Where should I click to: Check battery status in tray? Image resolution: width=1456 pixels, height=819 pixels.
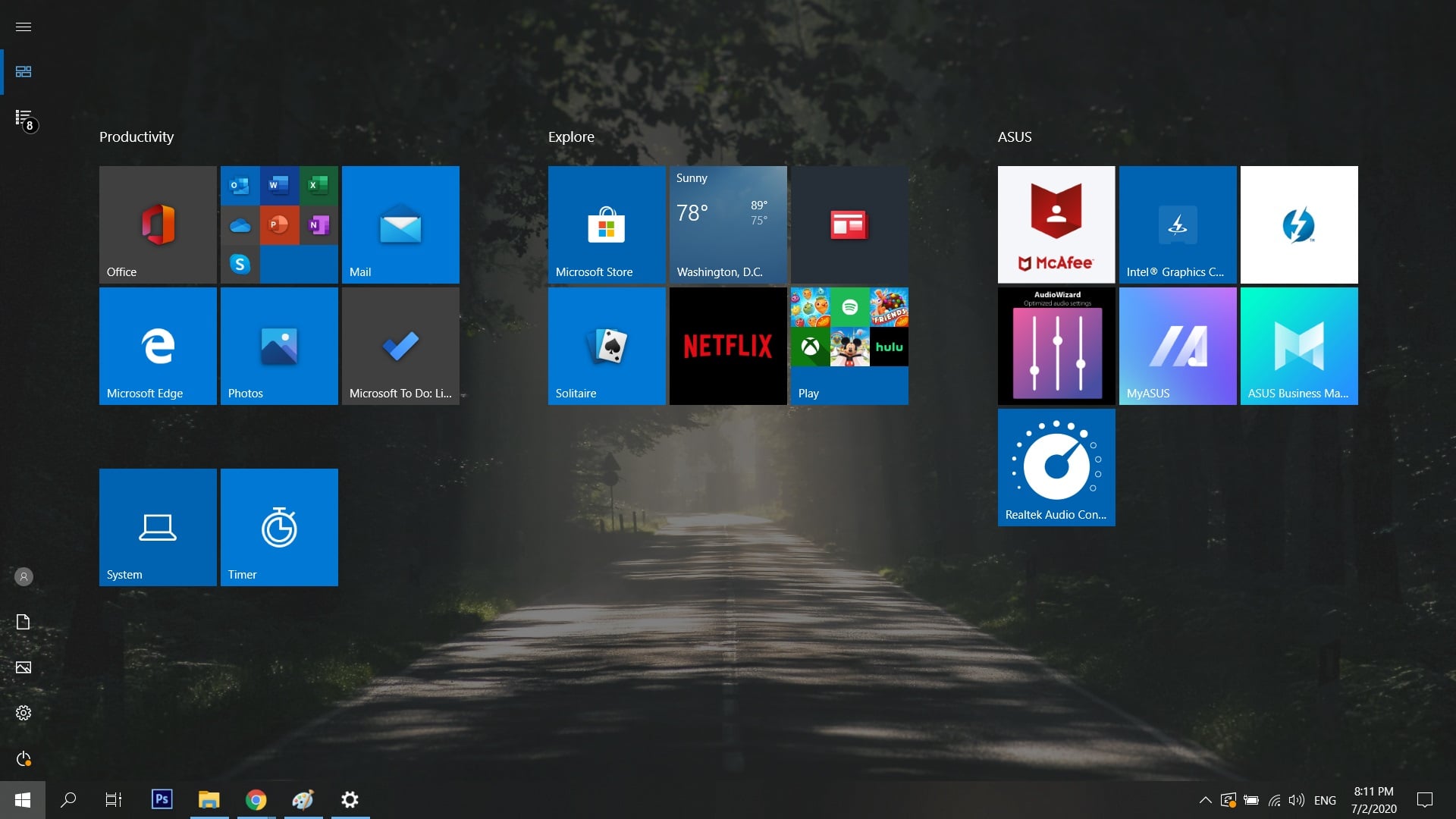pyautogui.click(x=1251, y=800)
